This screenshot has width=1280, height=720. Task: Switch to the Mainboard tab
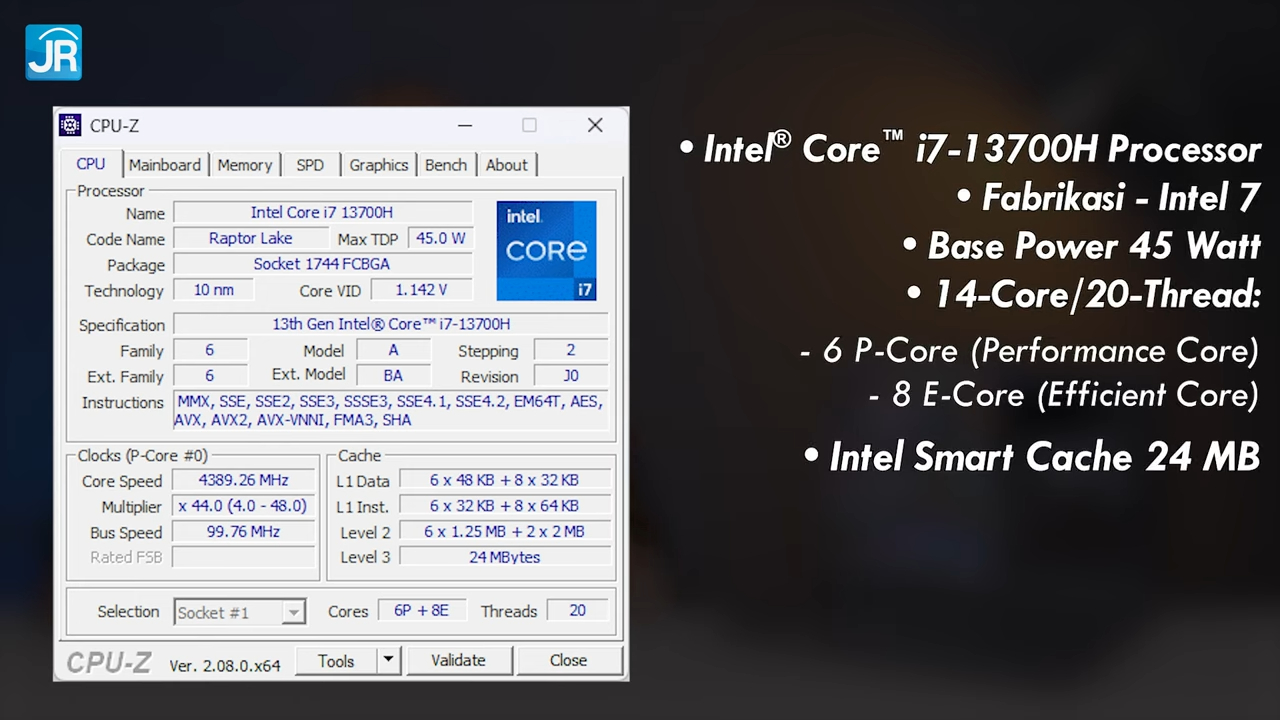[x=165, y=165]
